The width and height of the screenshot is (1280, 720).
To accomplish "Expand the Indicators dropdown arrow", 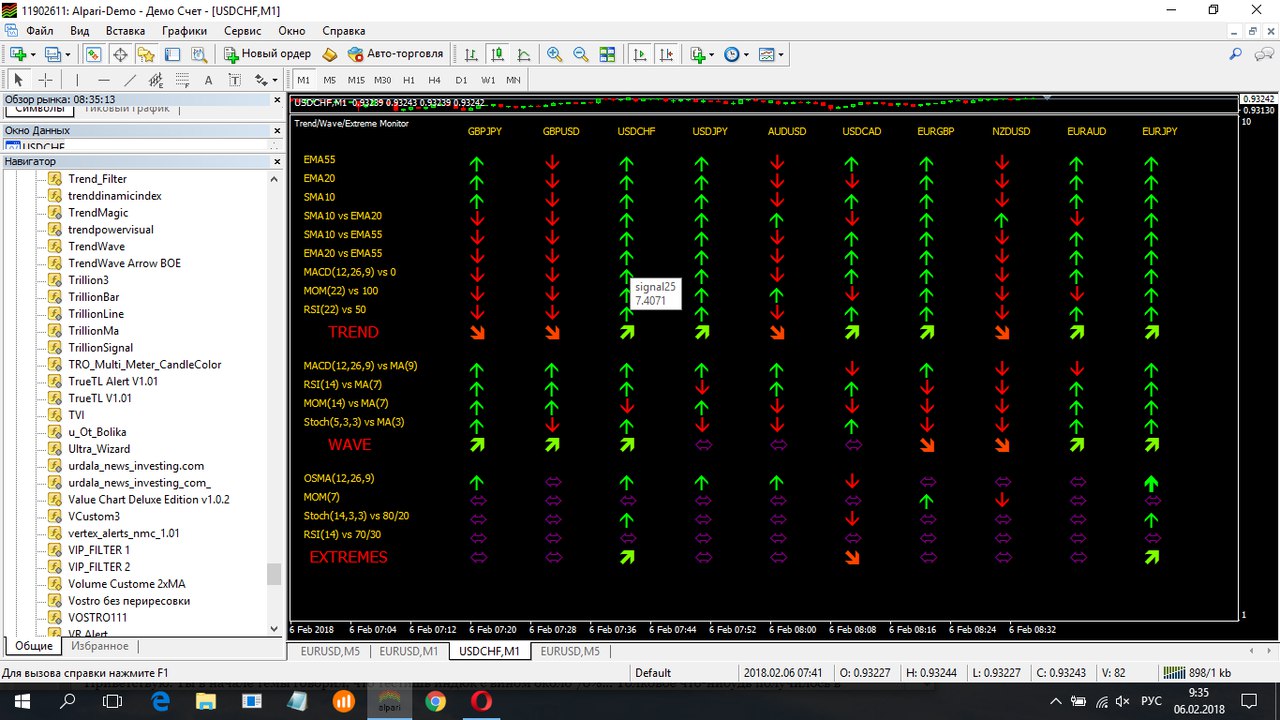I will 712,54.
